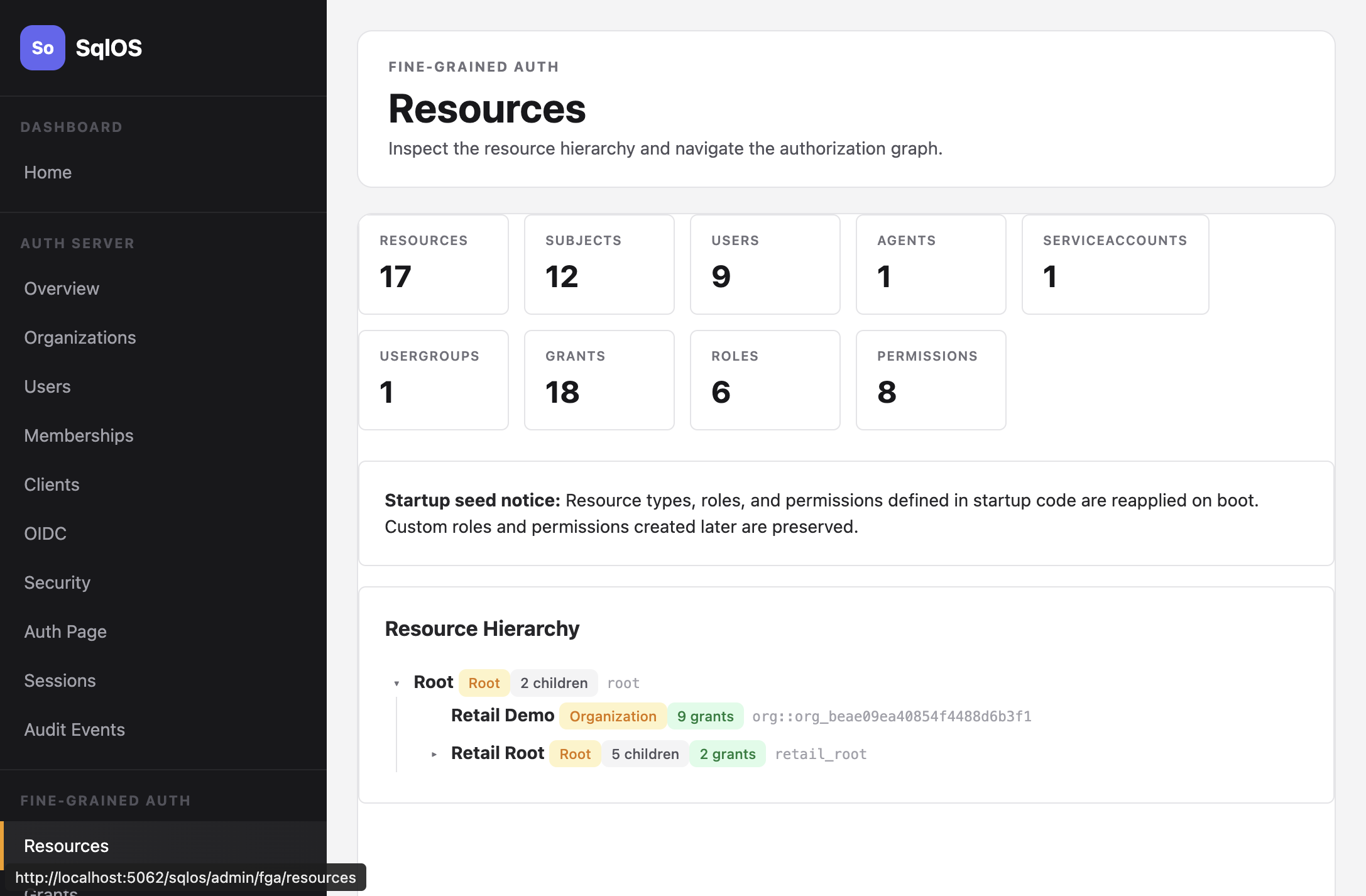This screenshot has height=896, width=1366.
Task: Open the Retail Demo resource
Action: point(502,716)
